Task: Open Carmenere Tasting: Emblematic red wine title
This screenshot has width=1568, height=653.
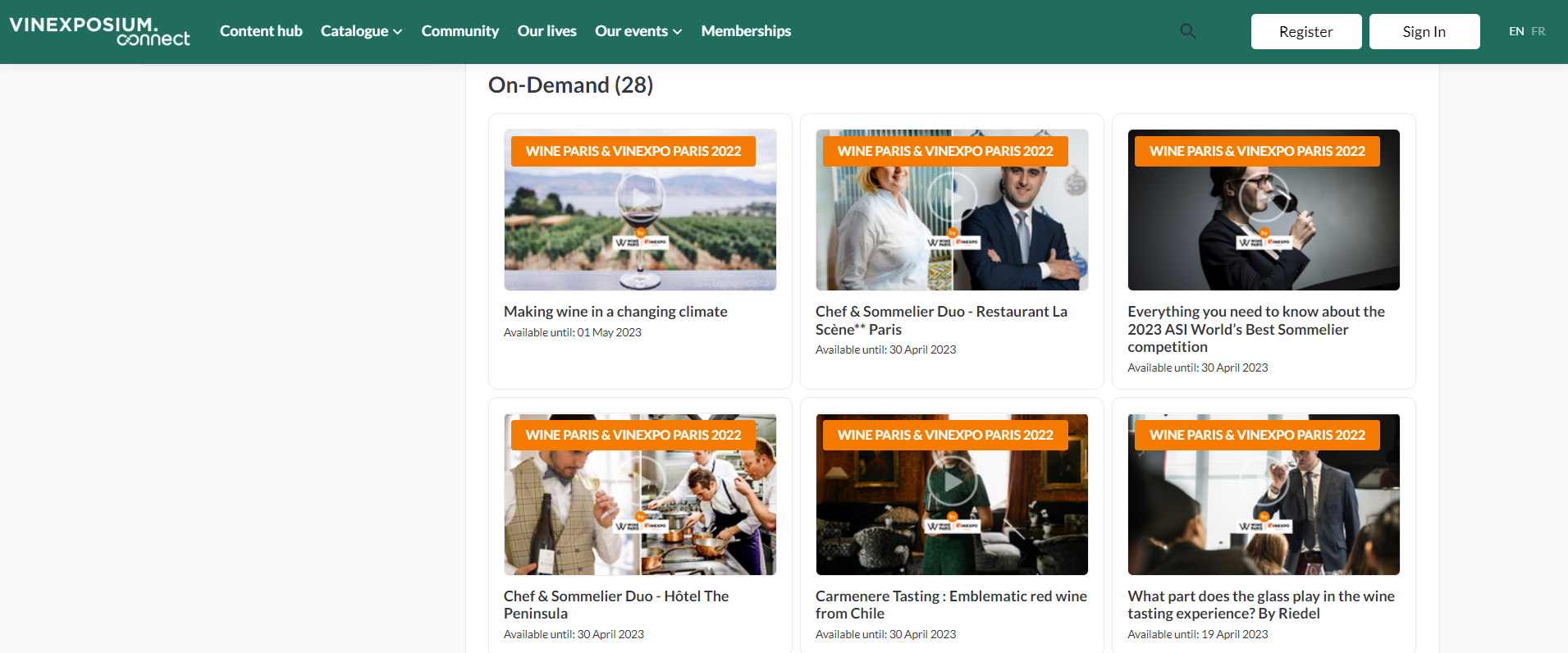Action: 951,605
